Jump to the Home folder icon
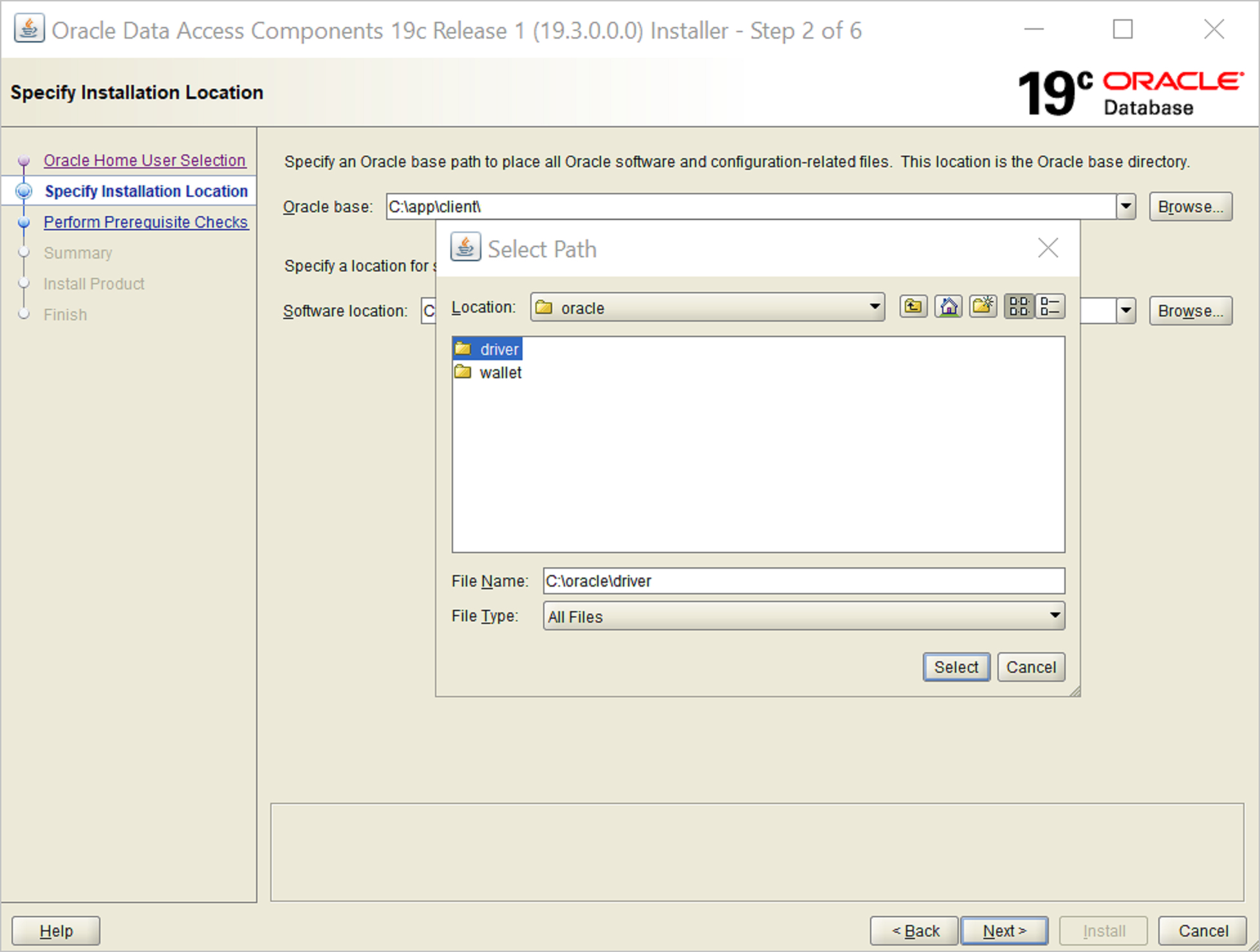Image resolution: width=1260 pixels, height=952 pixels. tap(949, 307)
